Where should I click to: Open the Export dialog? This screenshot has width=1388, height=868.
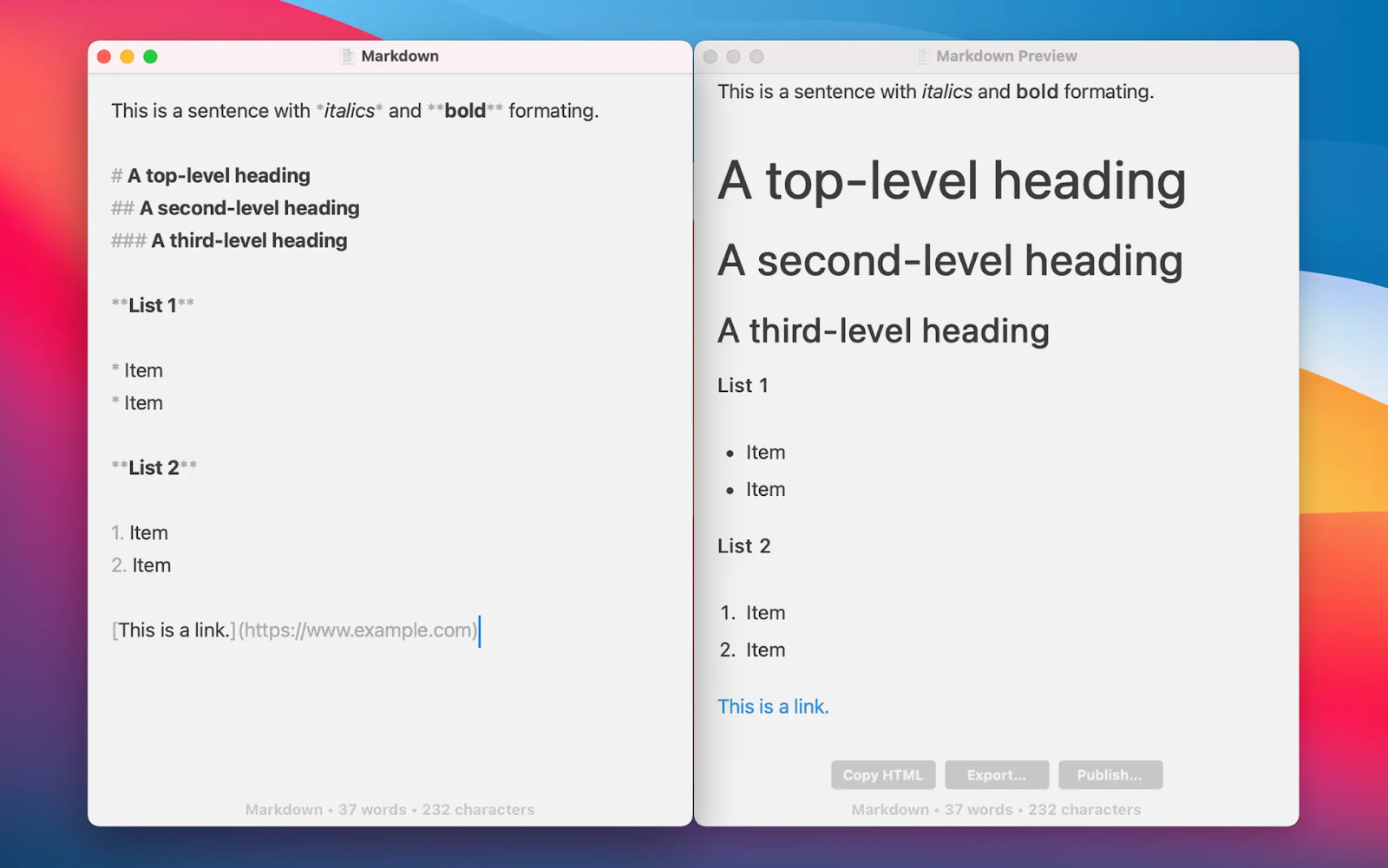point(996,774)
